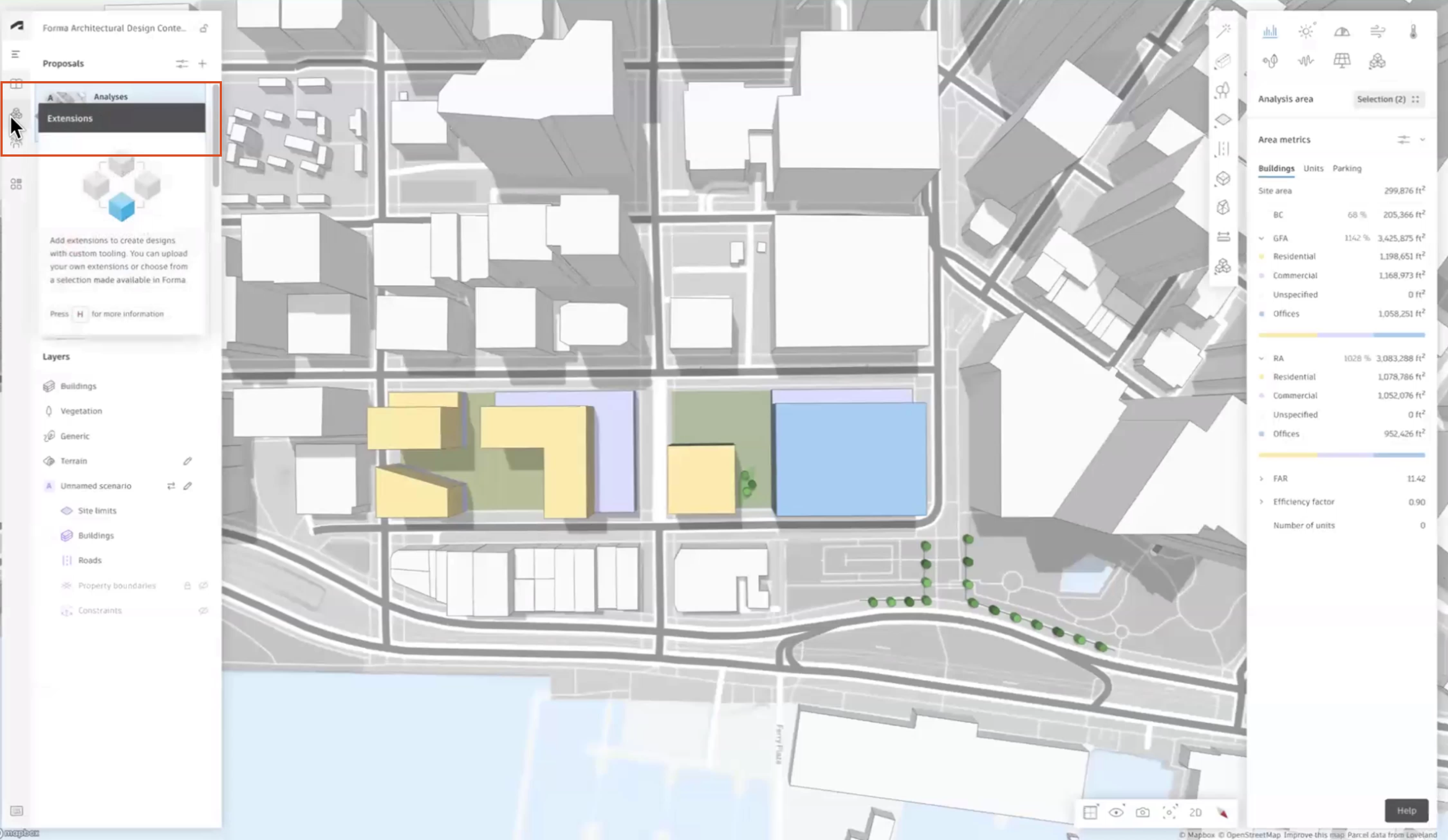The height and width of the screenshot is (840, 1448).
Task: Select the terrain layer icon
Action: tap(49, 460)
